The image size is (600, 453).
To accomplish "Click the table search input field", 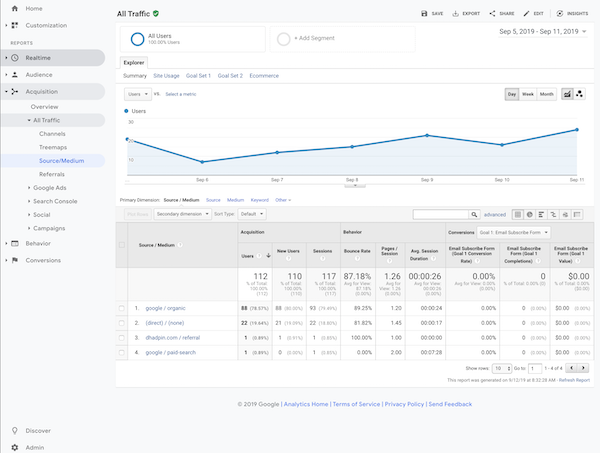I will point(441,214).
